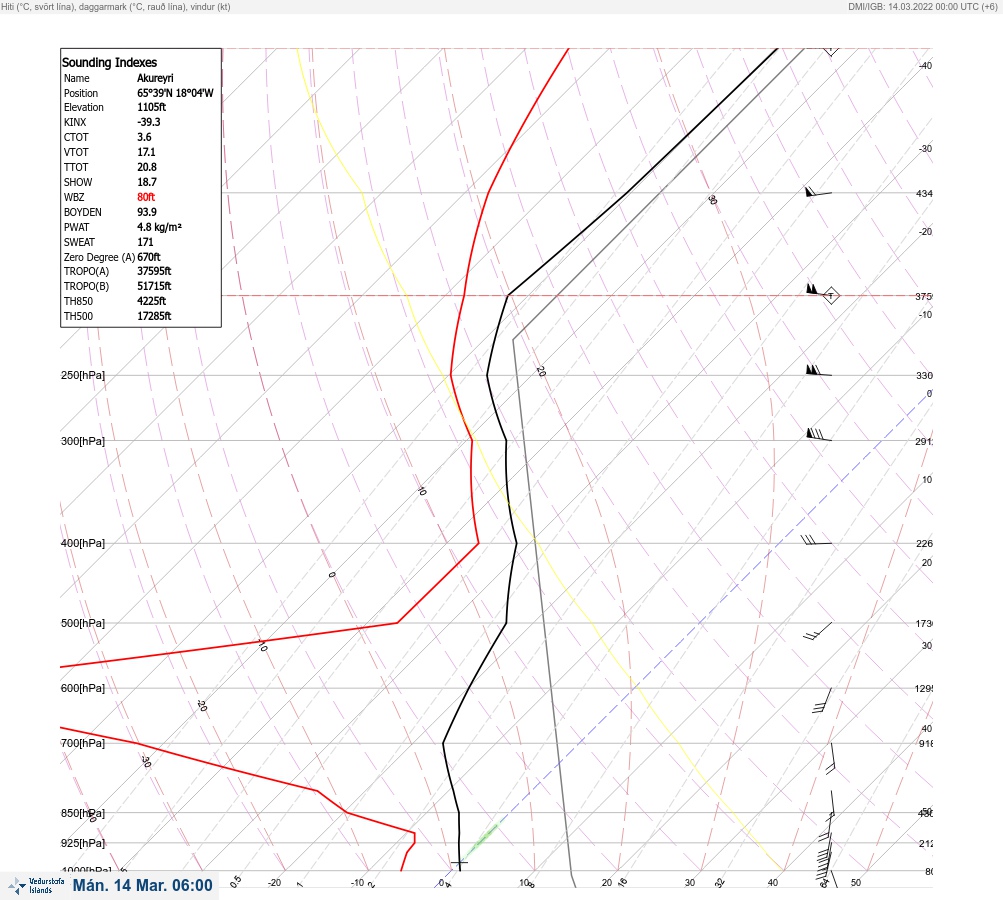The width and height of the screenshot is (1003, 900).
Task: Click the date label Mán. 14 Mar. 06:00
Action: [143, 885]
